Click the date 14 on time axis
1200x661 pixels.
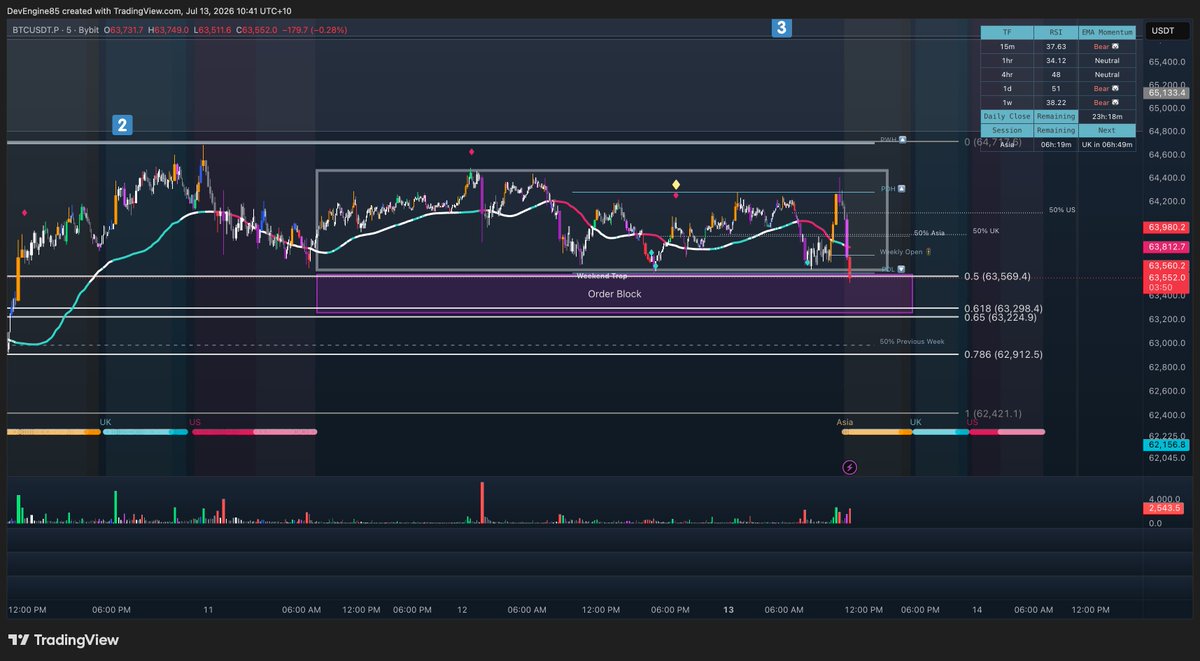[x=979, y=609]
